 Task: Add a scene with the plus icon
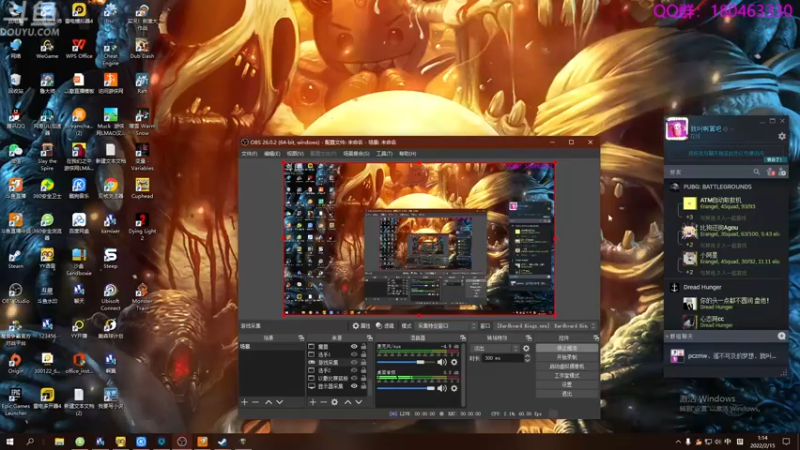click(244, 402)
